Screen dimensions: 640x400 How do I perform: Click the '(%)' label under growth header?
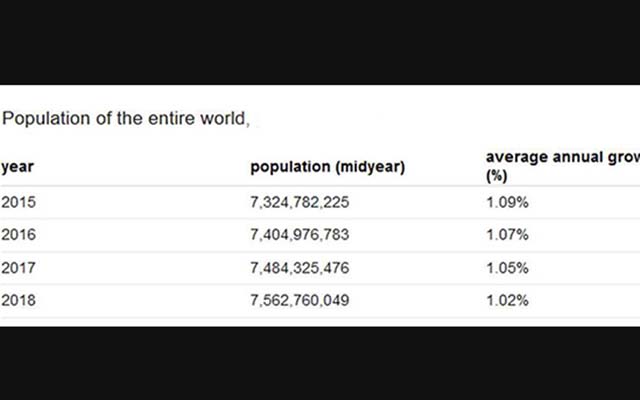[x=496, y=176]
